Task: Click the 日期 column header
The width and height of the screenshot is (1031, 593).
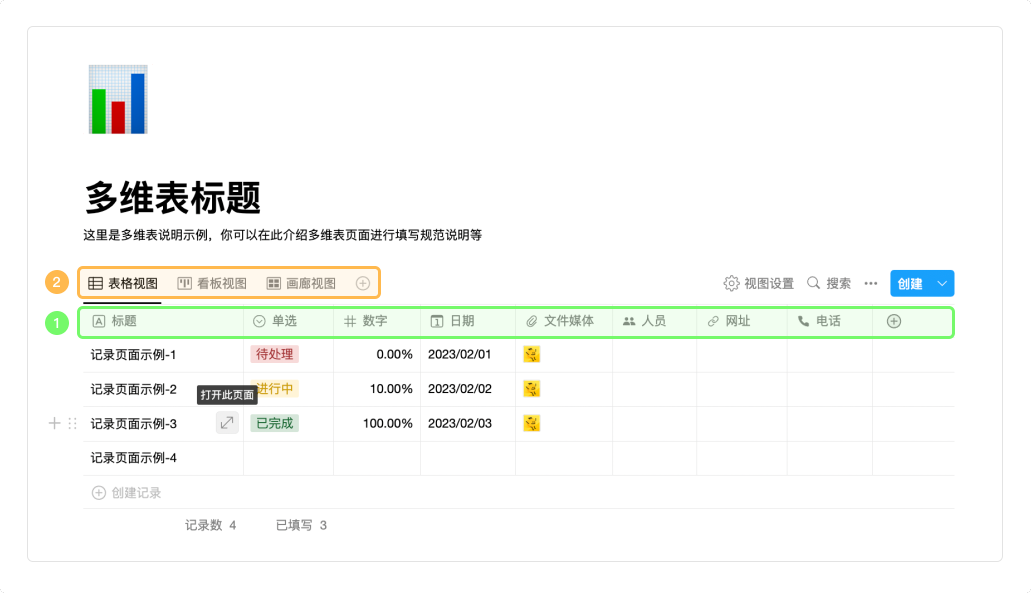Action: click(x=468, y=321)
